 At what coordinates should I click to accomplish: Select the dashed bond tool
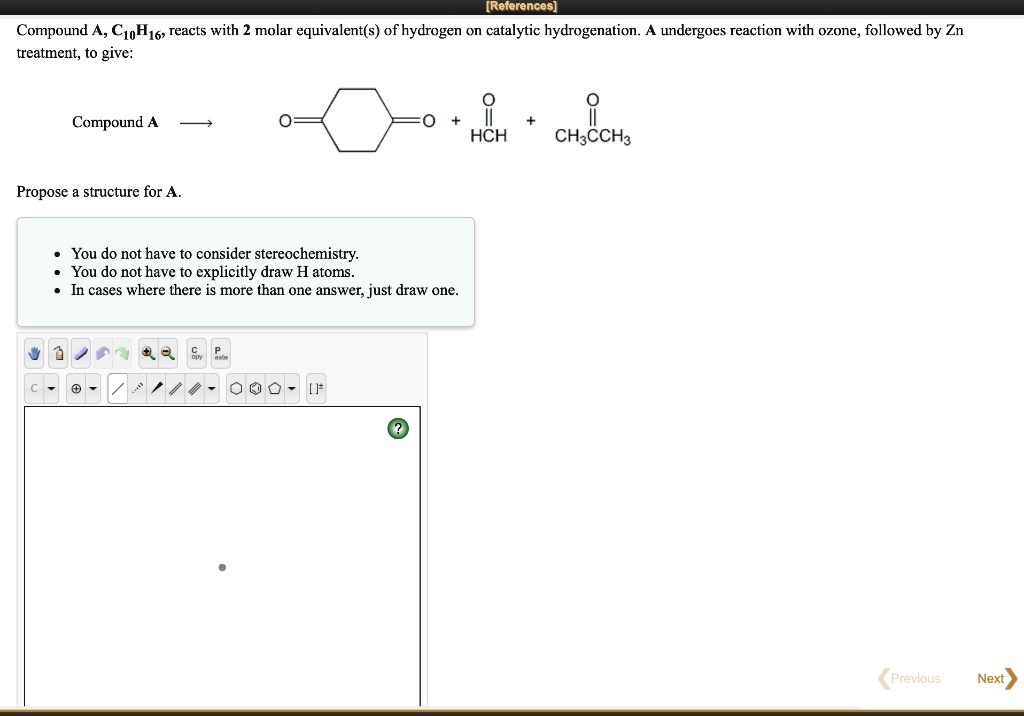click(x=137, y=388)
